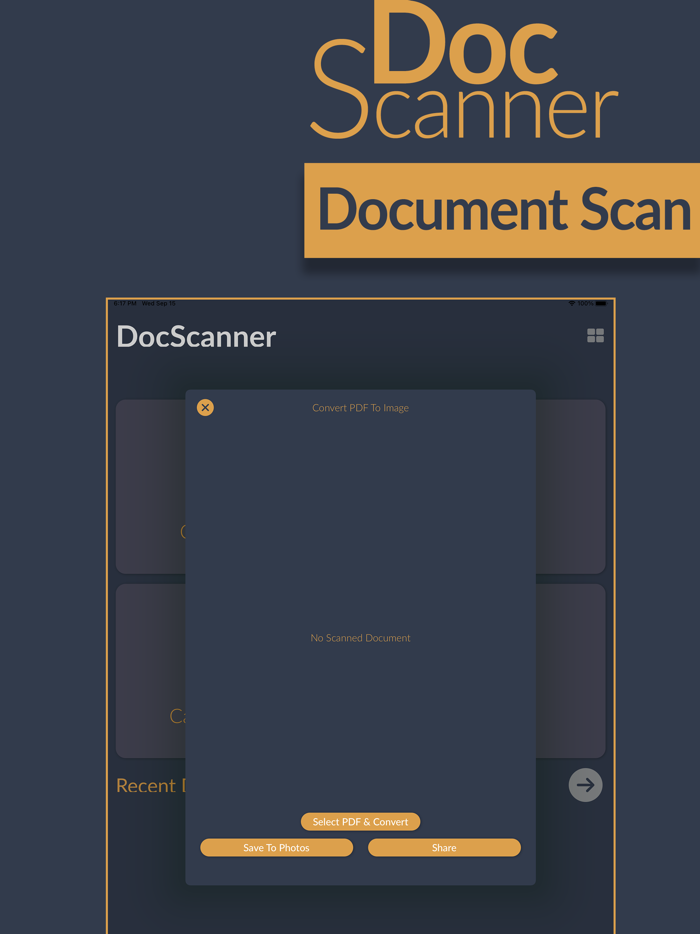Close the Convert PDF To Image dialog

(205, 407)
